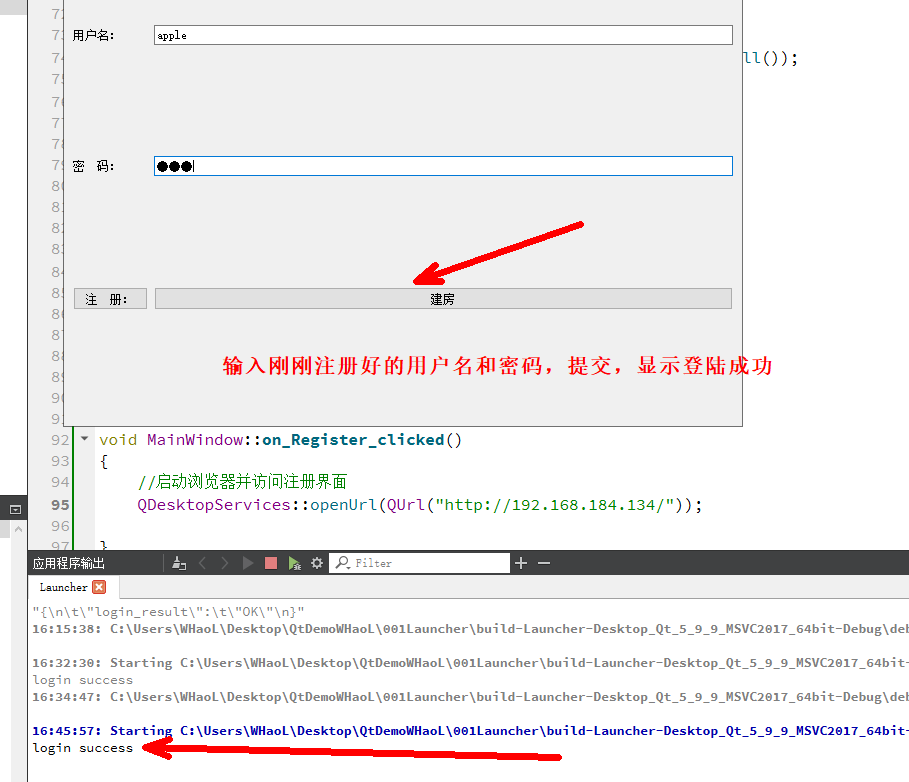Collapse the on_Register_clicked function fold marker
909x782 pixels.
84,439
